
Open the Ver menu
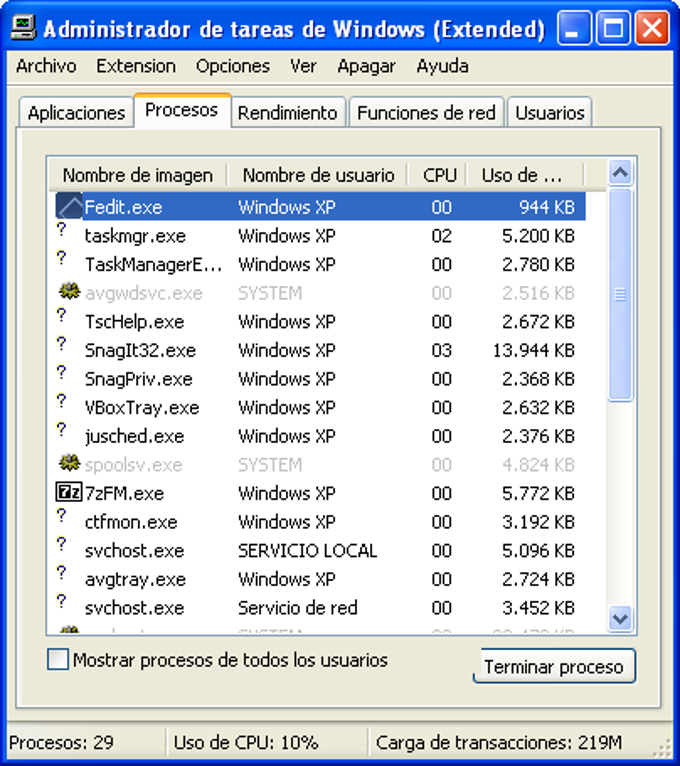[x=303, y=65]
